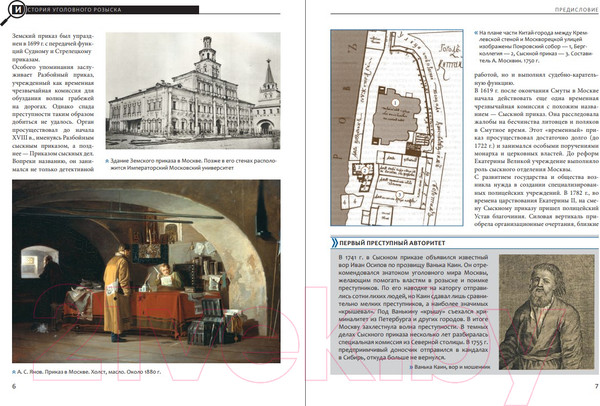
Task: Click the header История уголовного розыска
Action: click(80, 12)
